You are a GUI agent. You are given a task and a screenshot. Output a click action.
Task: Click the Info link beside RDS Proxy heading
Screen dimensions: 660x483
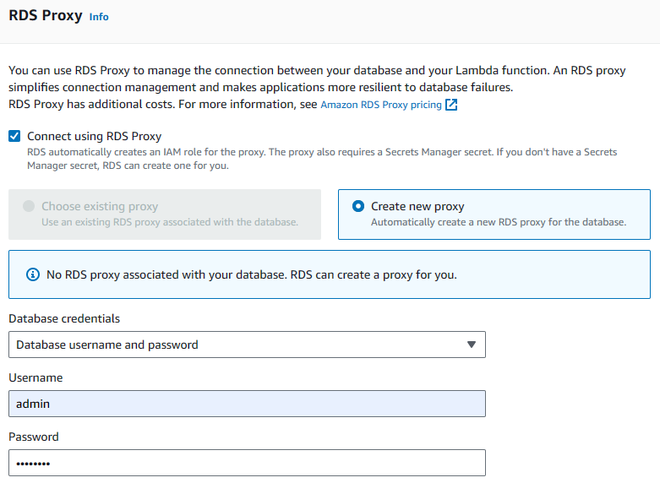point(99,17)
